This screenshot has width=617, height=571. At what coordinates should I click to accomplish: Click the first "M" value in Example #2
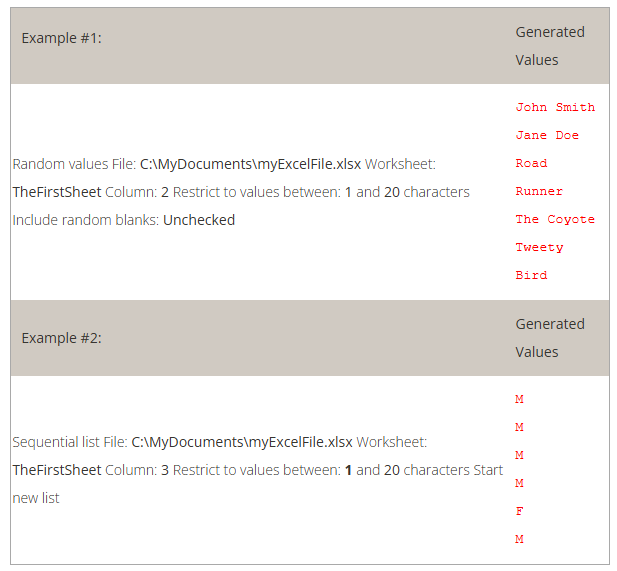[x=519, y=399]
